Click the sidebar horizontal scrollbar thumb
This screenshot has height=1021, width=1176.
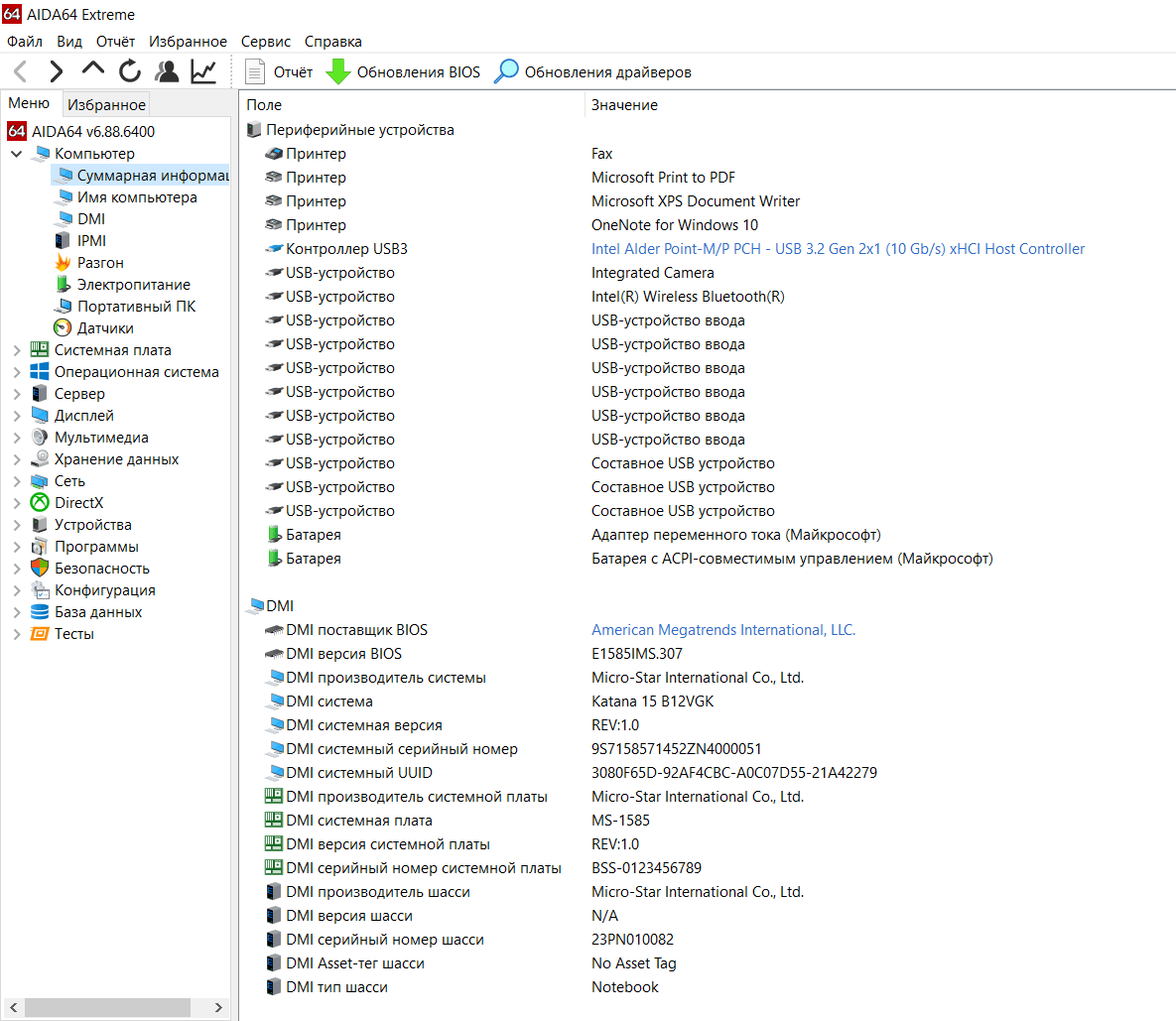(107, 1007)
